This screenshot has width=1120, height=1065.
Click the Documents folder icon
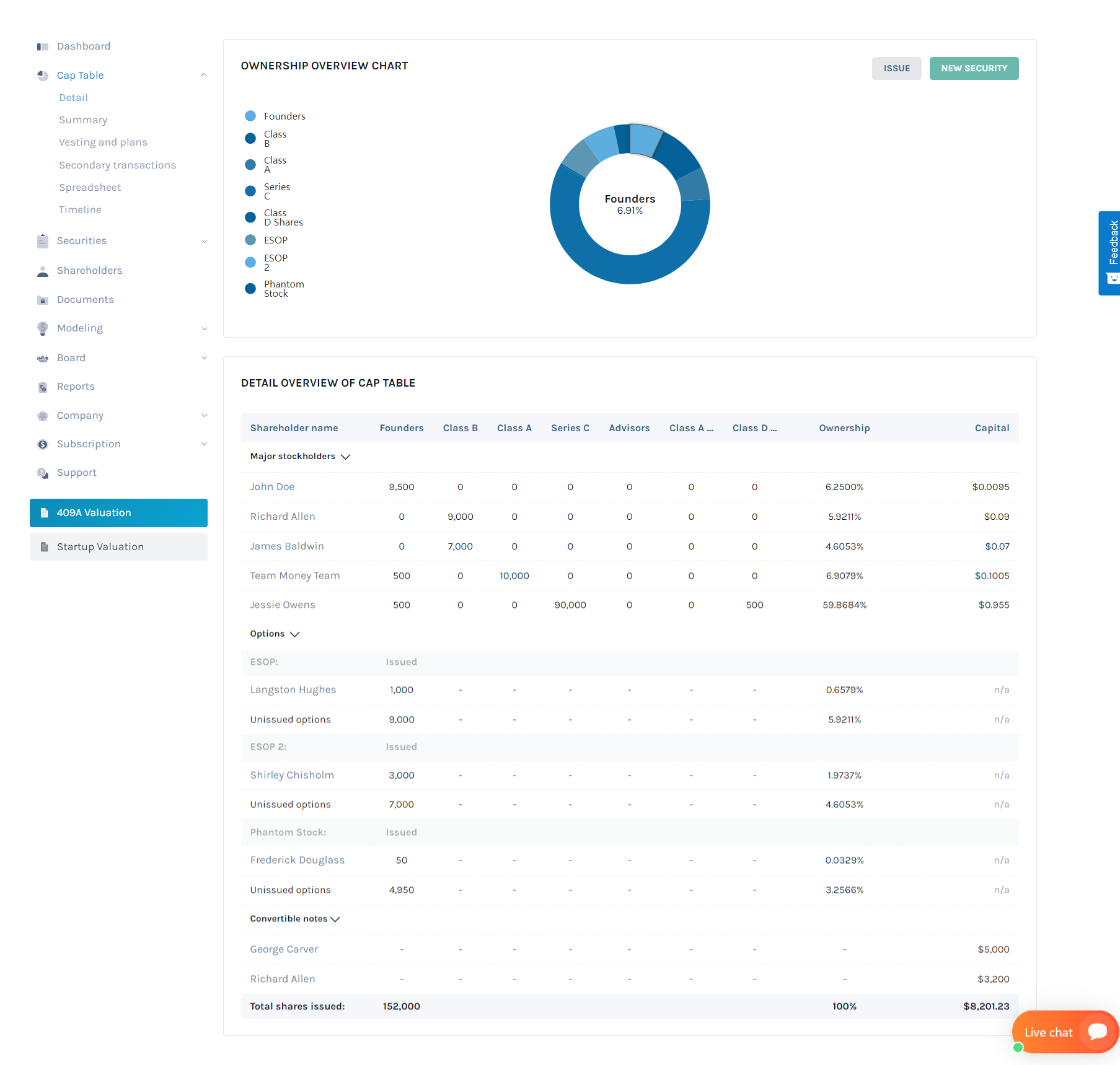43,300
